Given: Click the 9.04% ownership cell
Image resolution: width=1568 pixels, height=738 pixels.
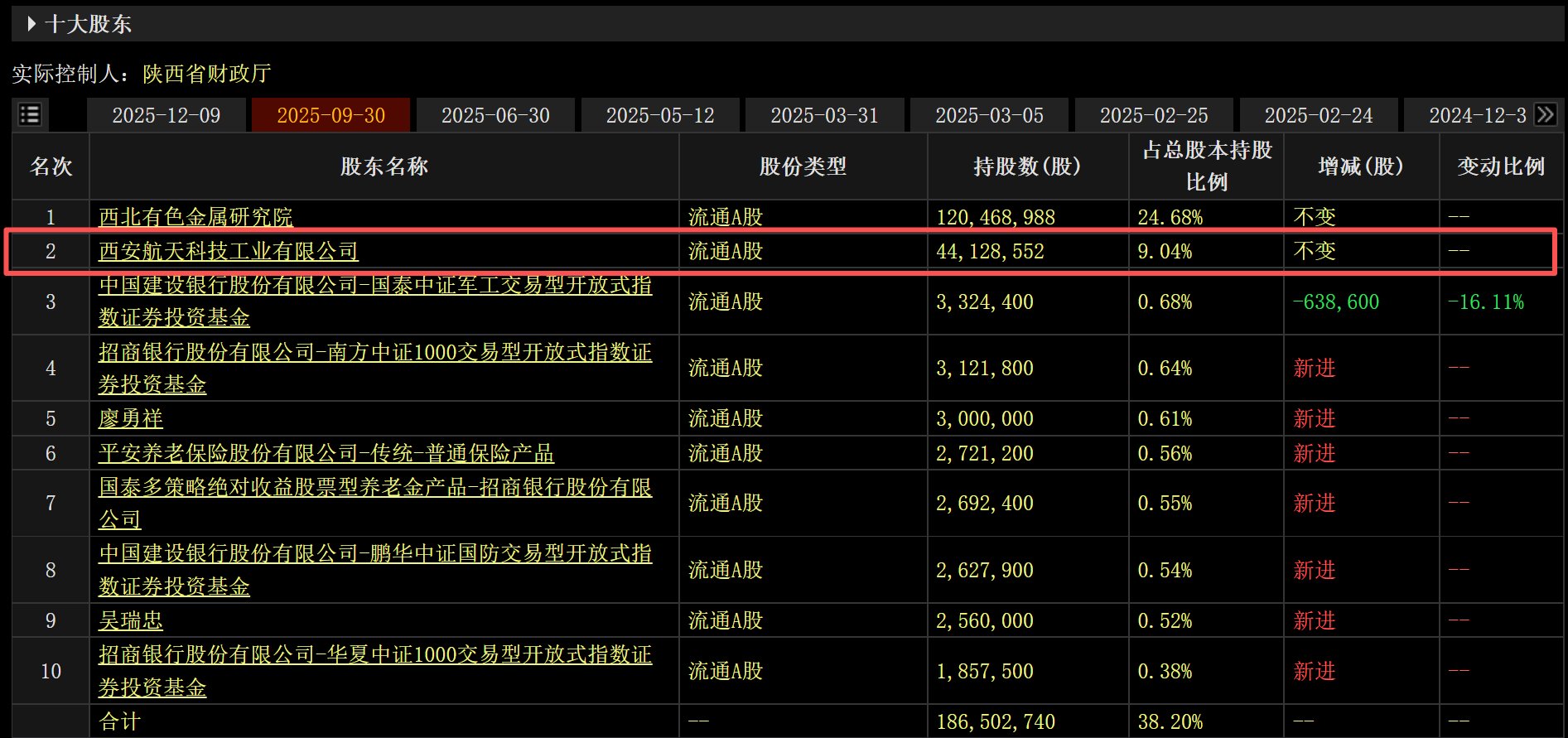Looking at the screenshot, I should click(x=1165, y=251).
